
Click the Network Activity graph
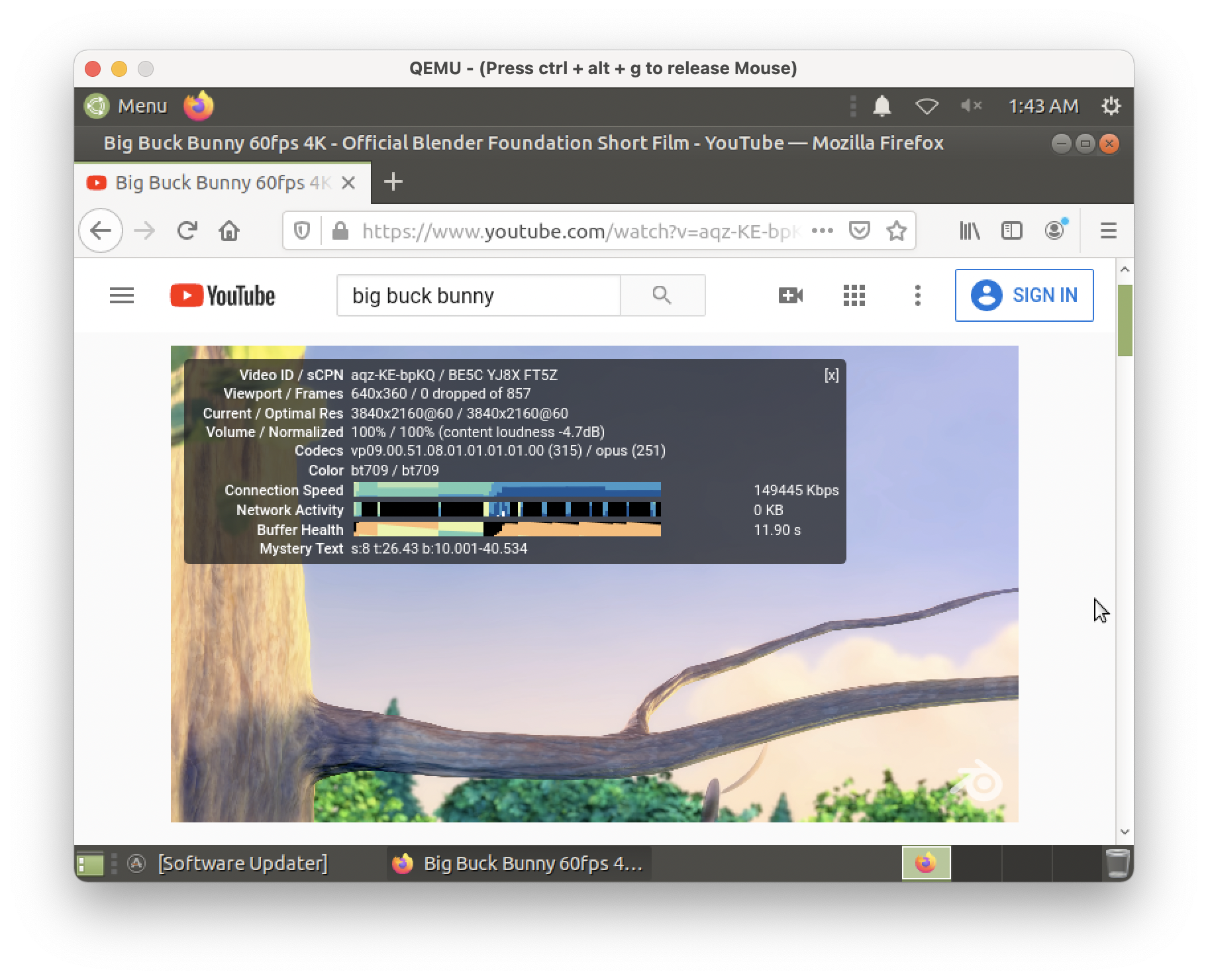click(507, 509)
